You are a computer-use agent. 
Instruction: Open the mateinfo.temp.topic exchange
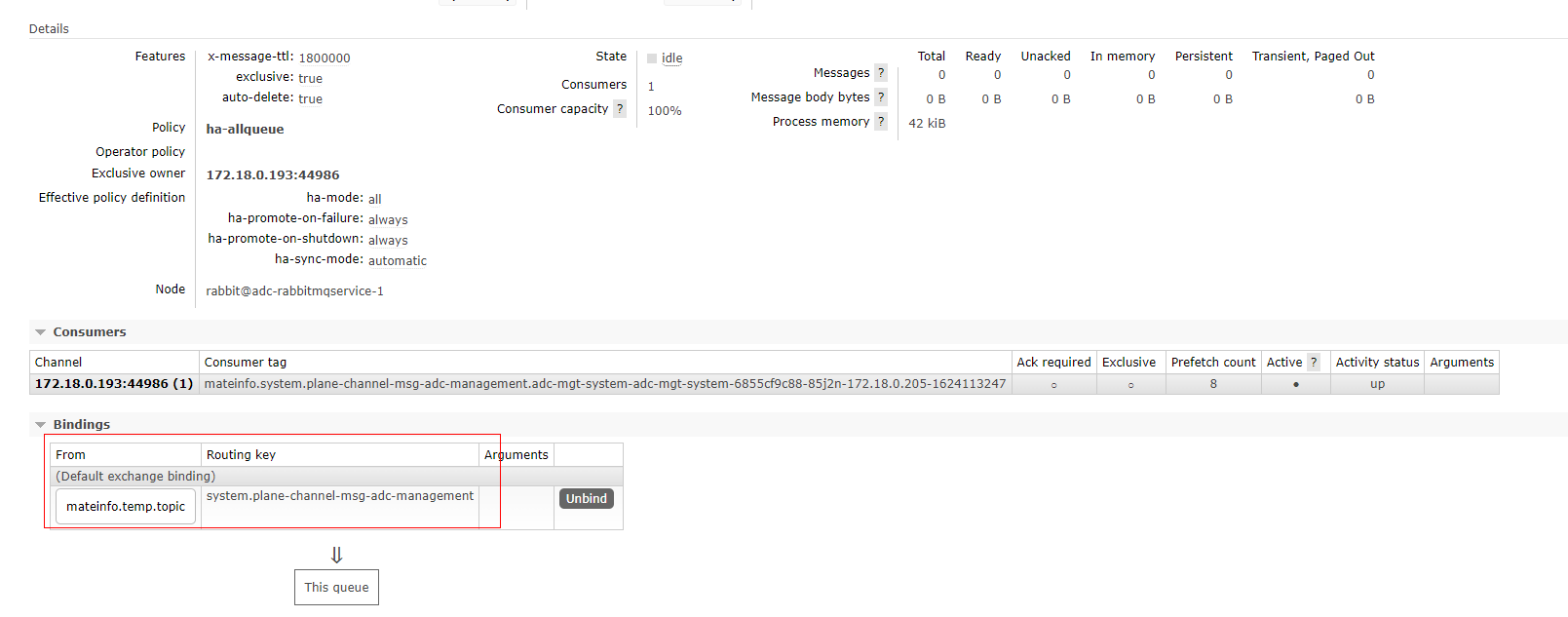[126, 507]
